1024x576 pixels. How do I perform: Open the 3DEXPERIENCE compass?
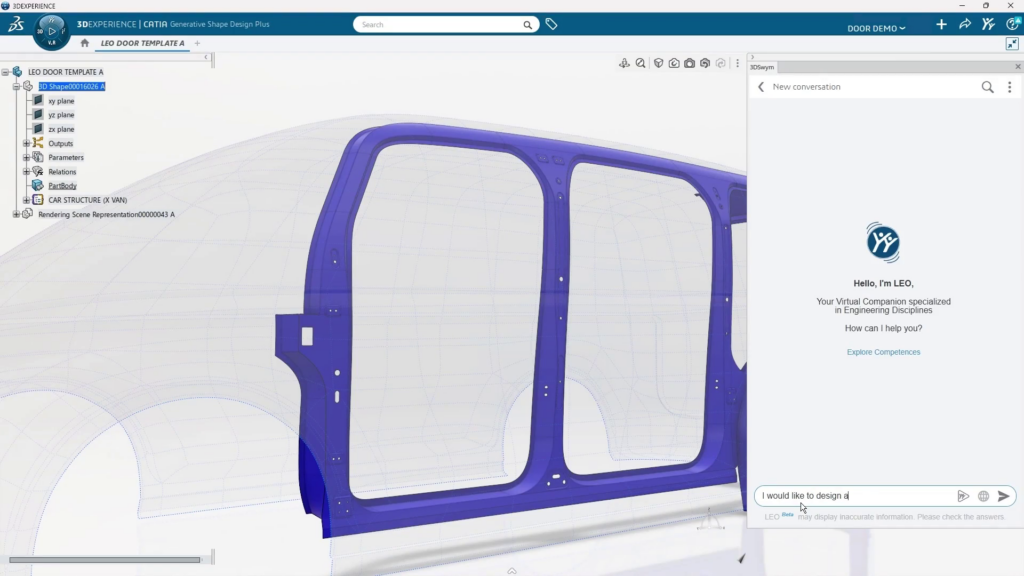(x=51, y=31)
